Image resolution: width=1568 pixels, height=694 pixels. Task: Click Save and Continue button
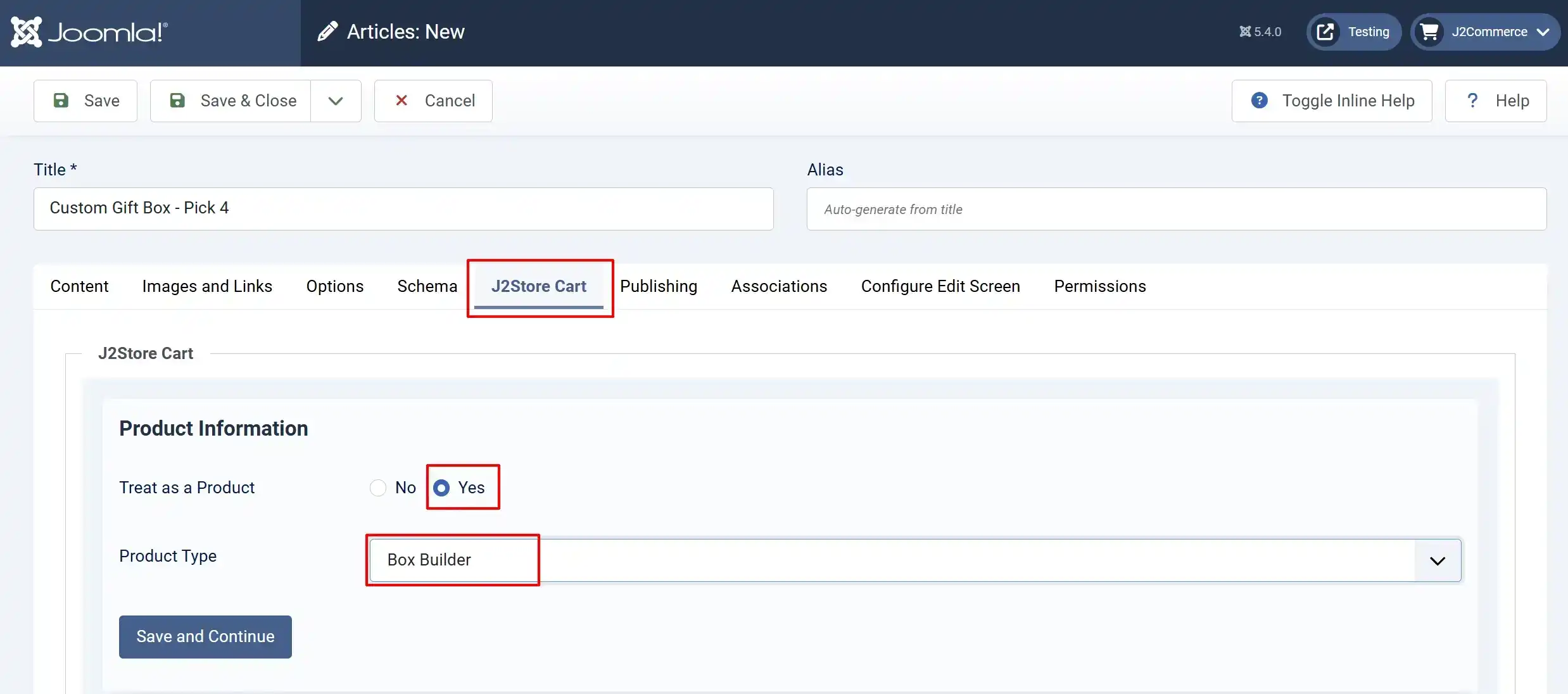(x=205, y=636)
